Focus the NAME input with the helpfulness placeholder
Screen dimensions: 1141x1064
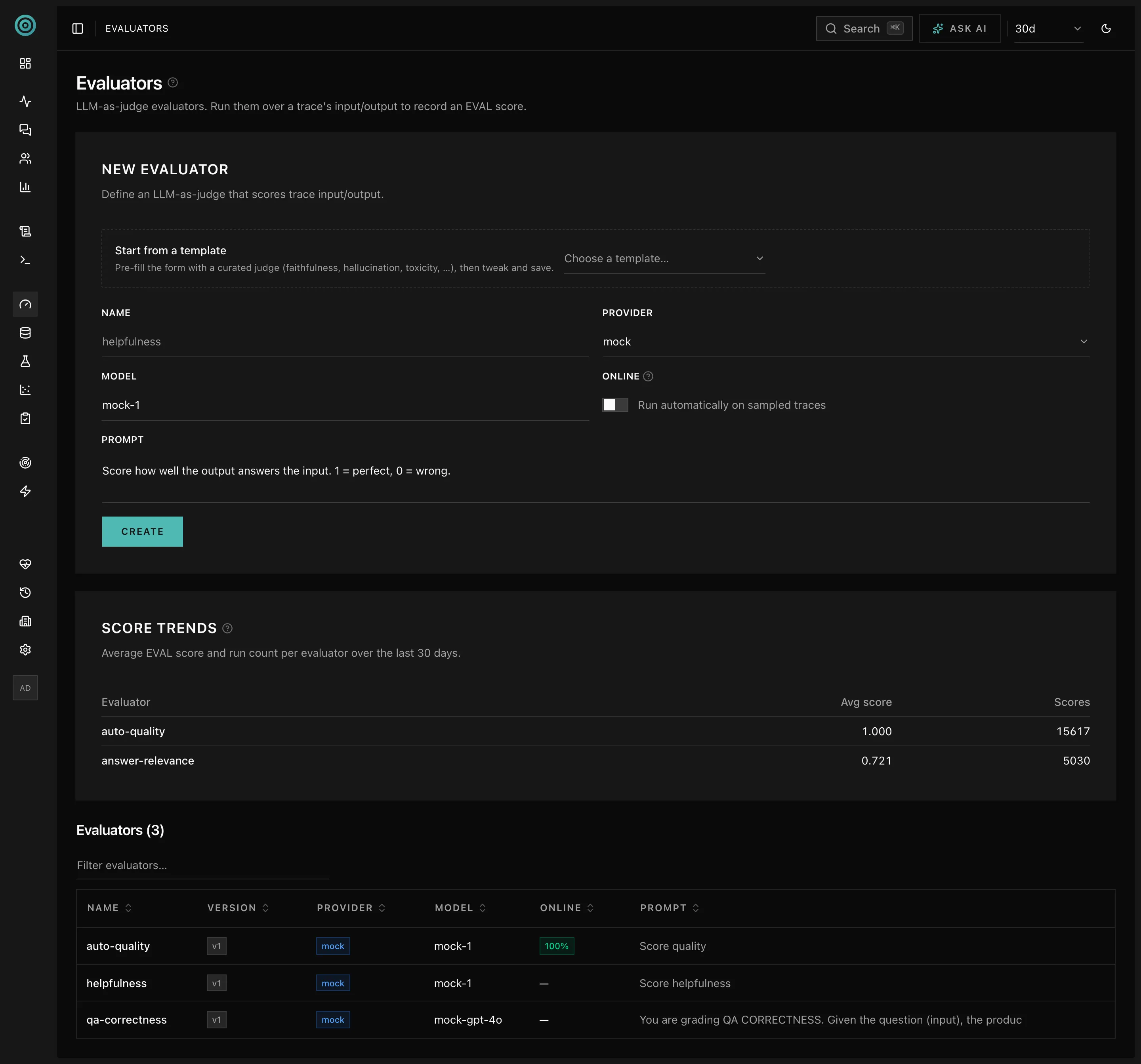pos(345,341)
